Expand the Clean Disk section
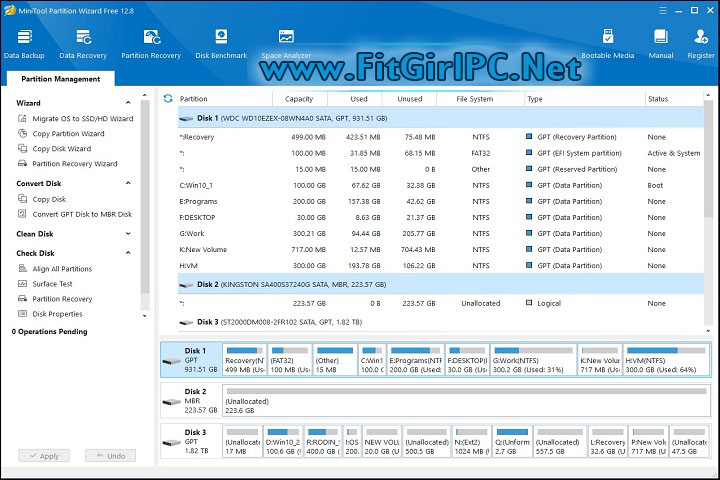The width and height of the screenshot is (720, 480). pos(128,234)
